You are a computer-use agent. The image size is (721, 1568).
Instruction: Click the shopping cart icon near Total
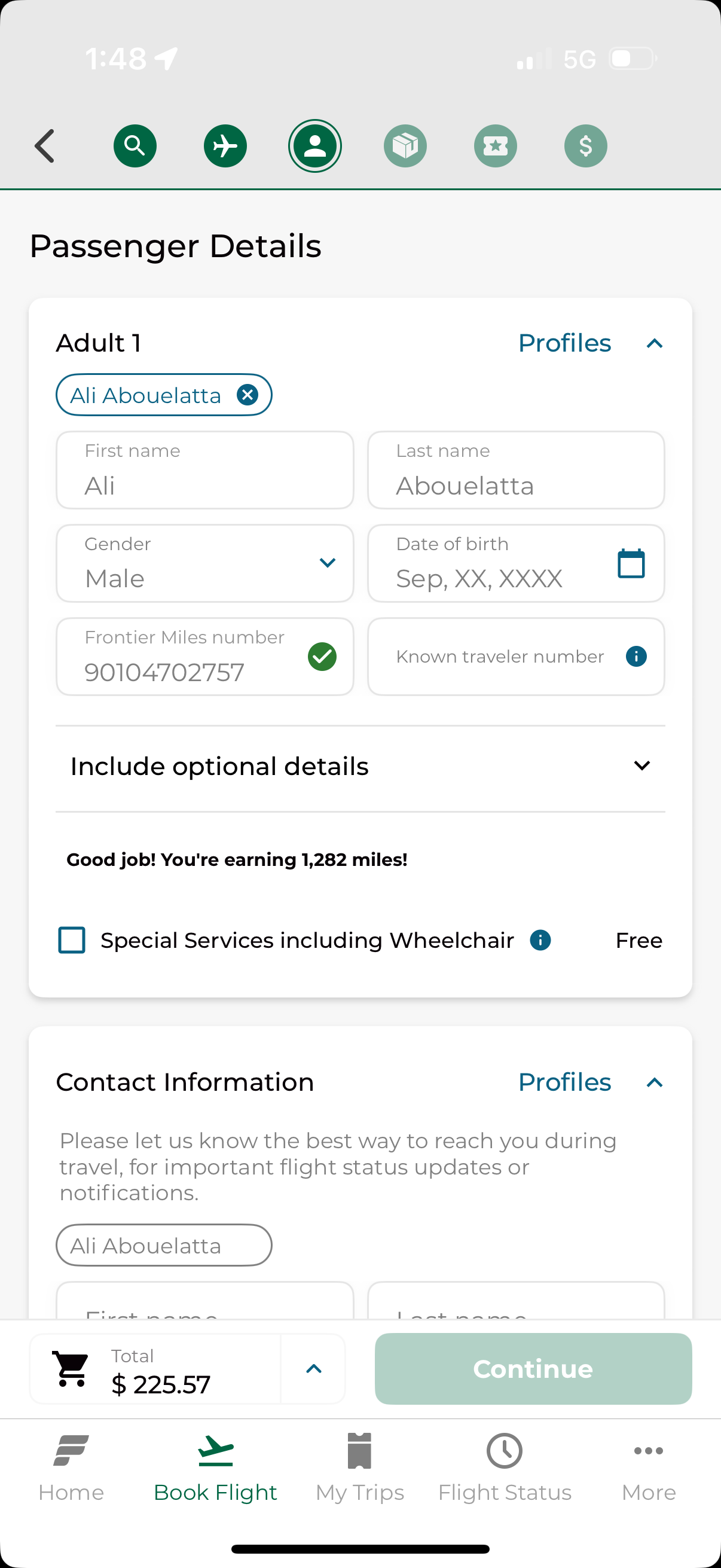coord(72,1369)
